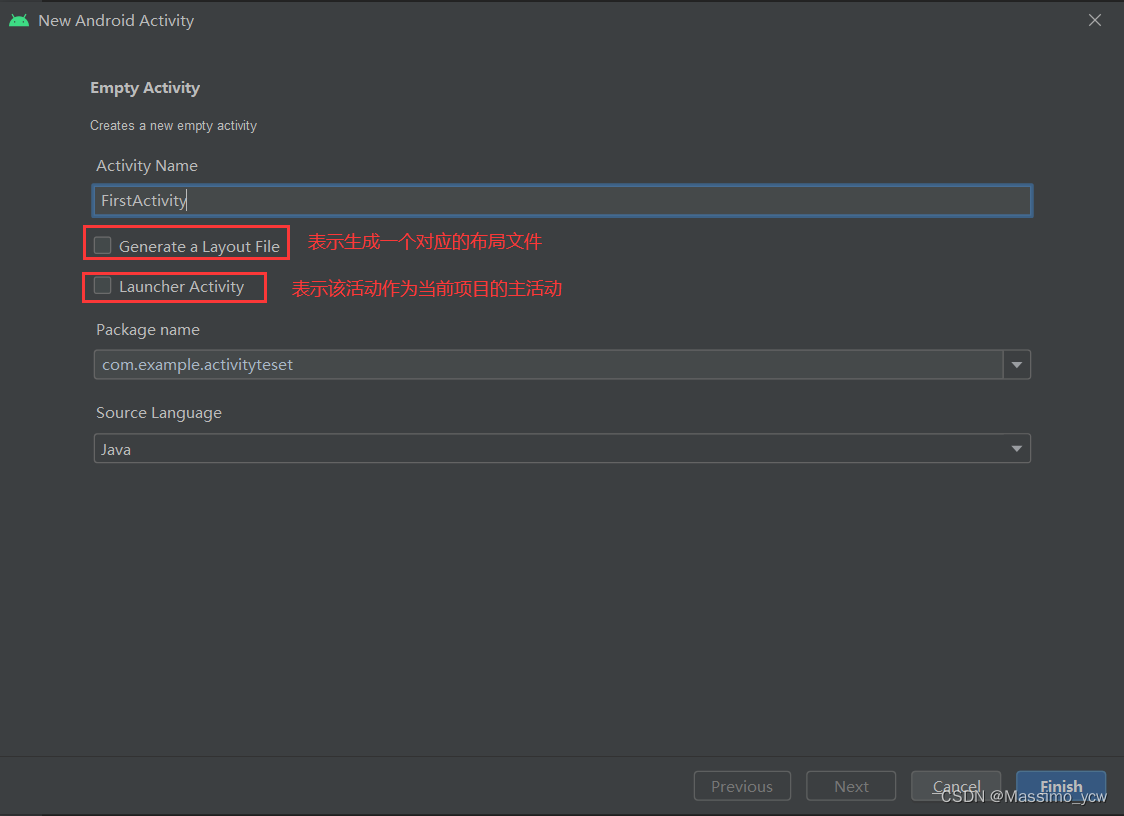The height and width of the screenshot is (816, 1124).
Task: Click the 'Empty Activity' heading
Action: click(145, 87)
